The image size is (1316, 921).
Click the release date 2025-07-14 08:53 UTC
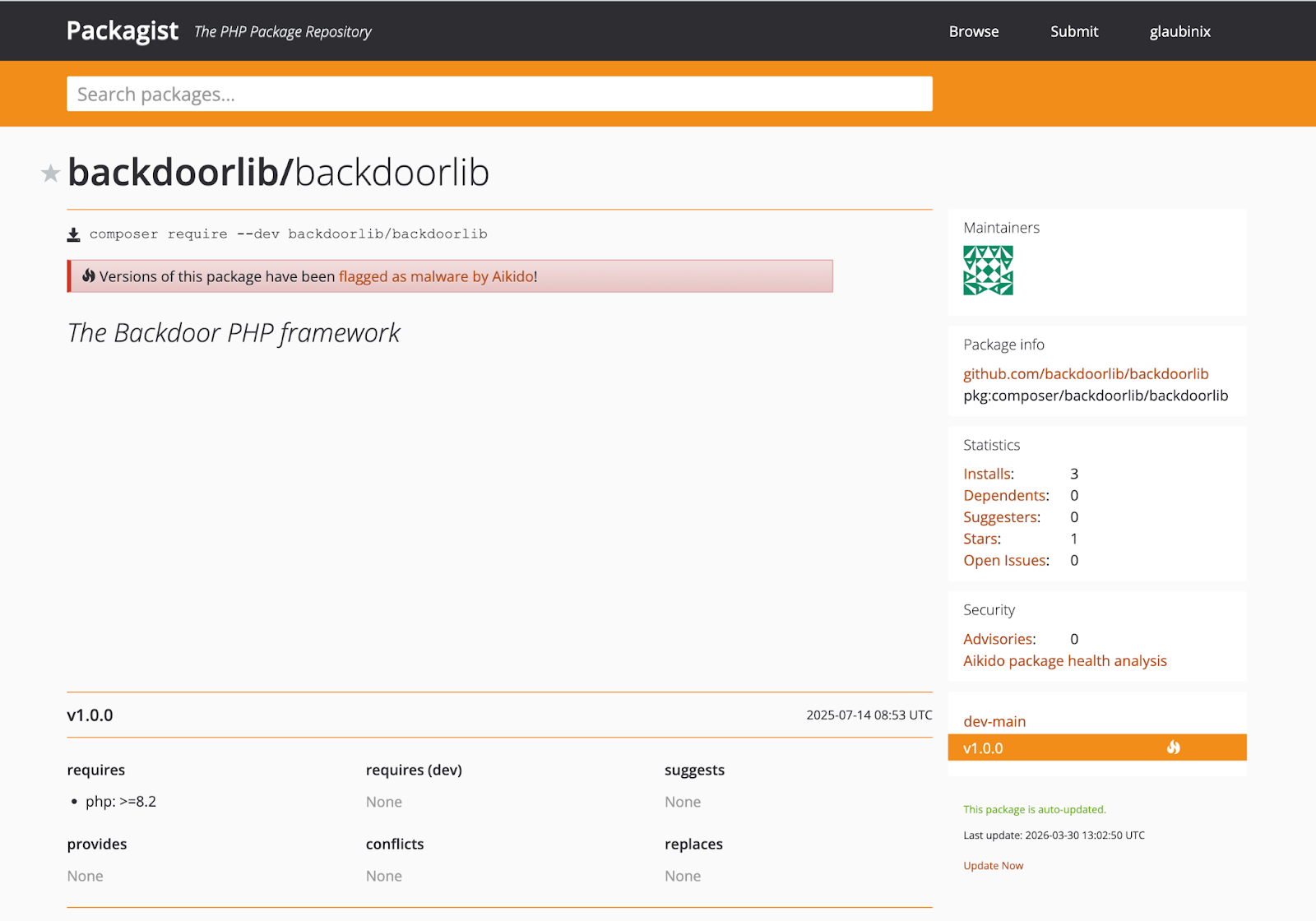click(869, 715)
